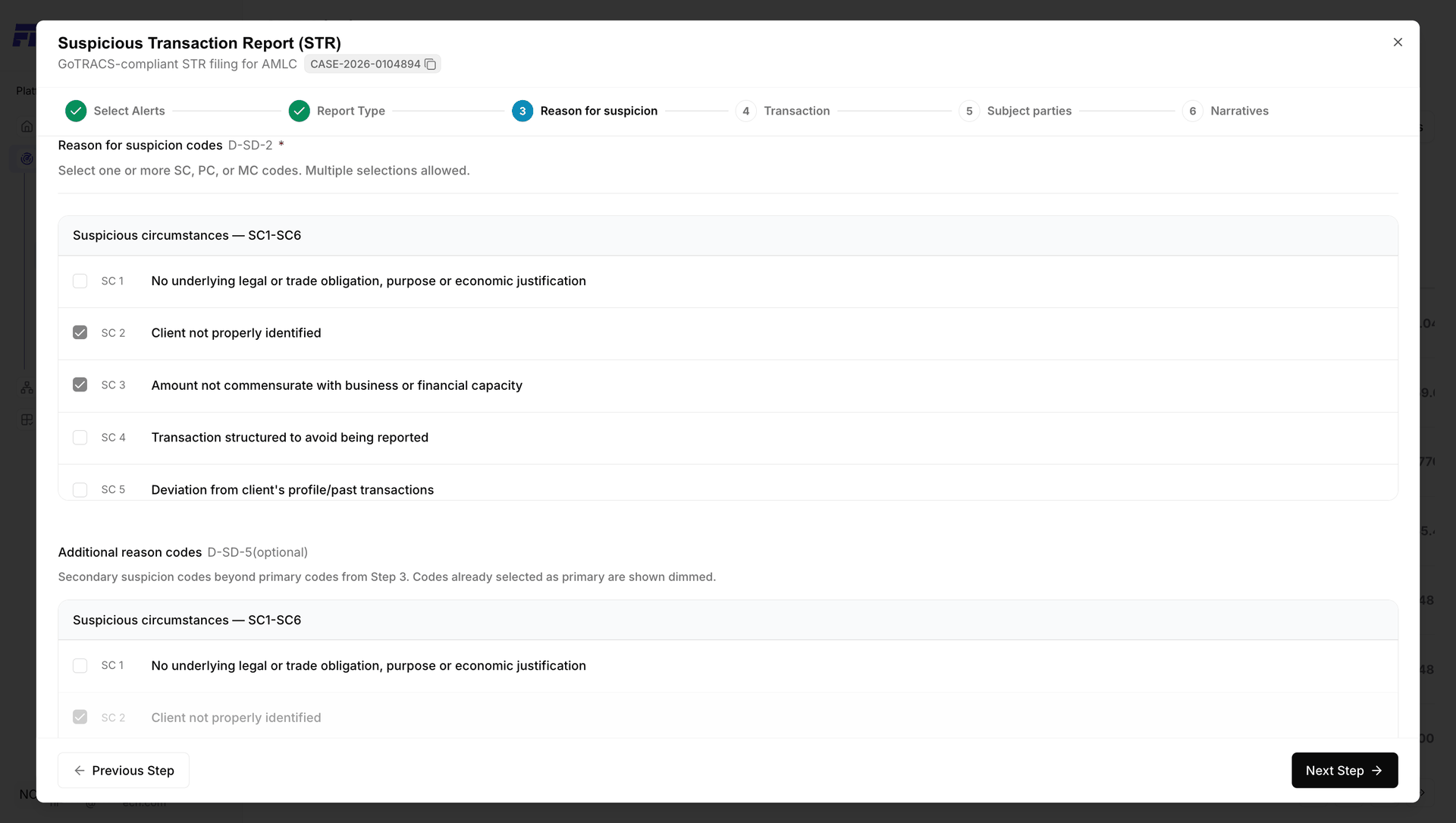
Task: Click 'Deviation from client's profile/past transactions' text
Action: click(292, 490)
